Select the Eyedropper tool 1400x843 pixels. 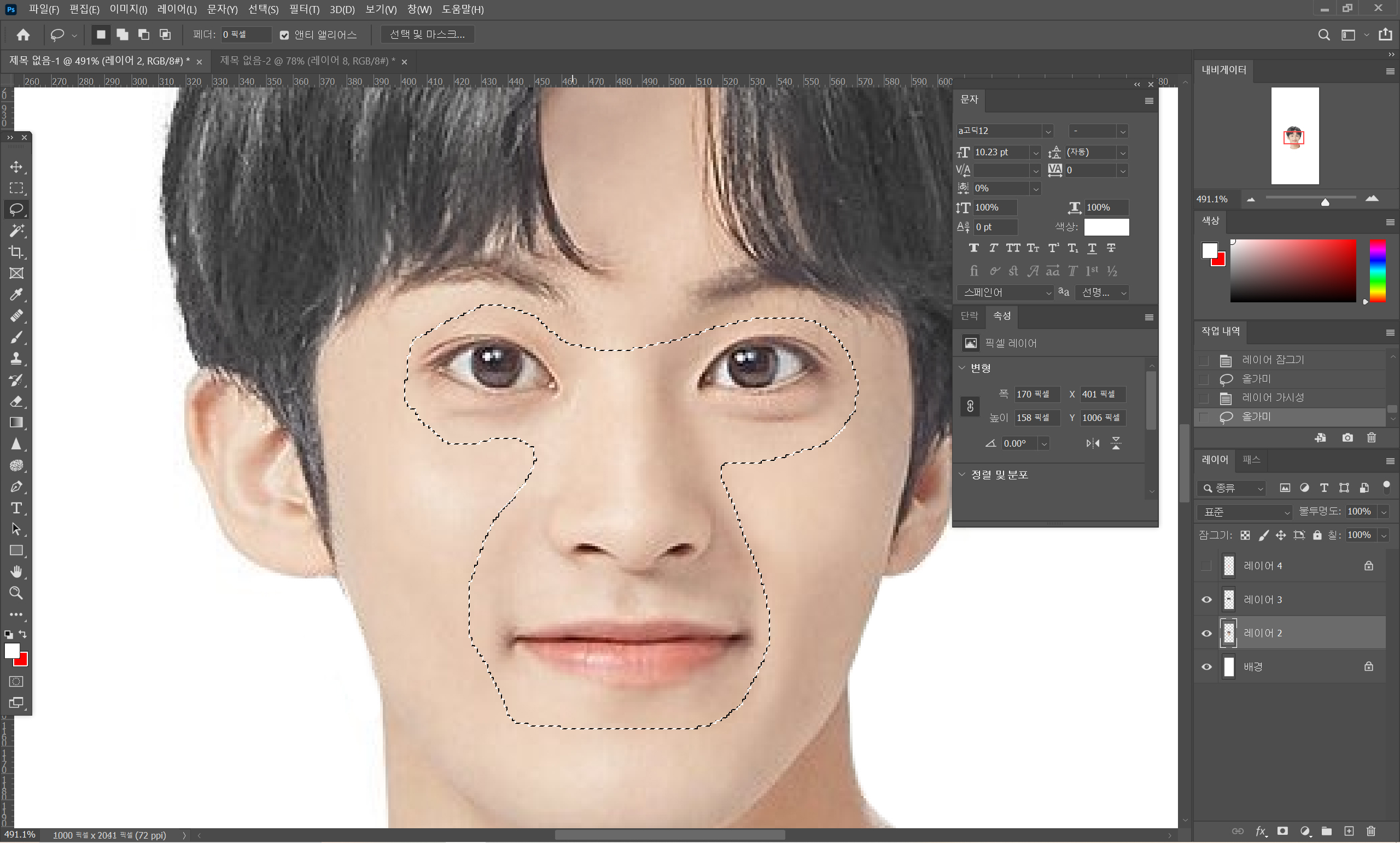pos(16,294)
